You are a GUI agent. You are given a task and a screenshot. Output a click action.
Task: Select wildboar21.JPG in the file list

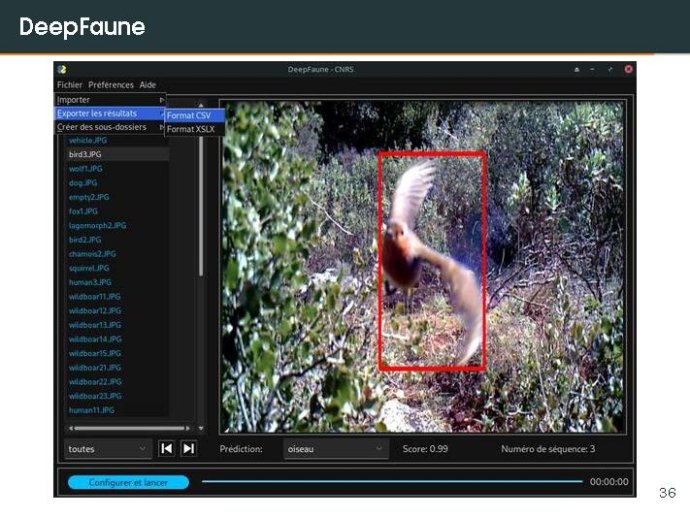(95, 367)
